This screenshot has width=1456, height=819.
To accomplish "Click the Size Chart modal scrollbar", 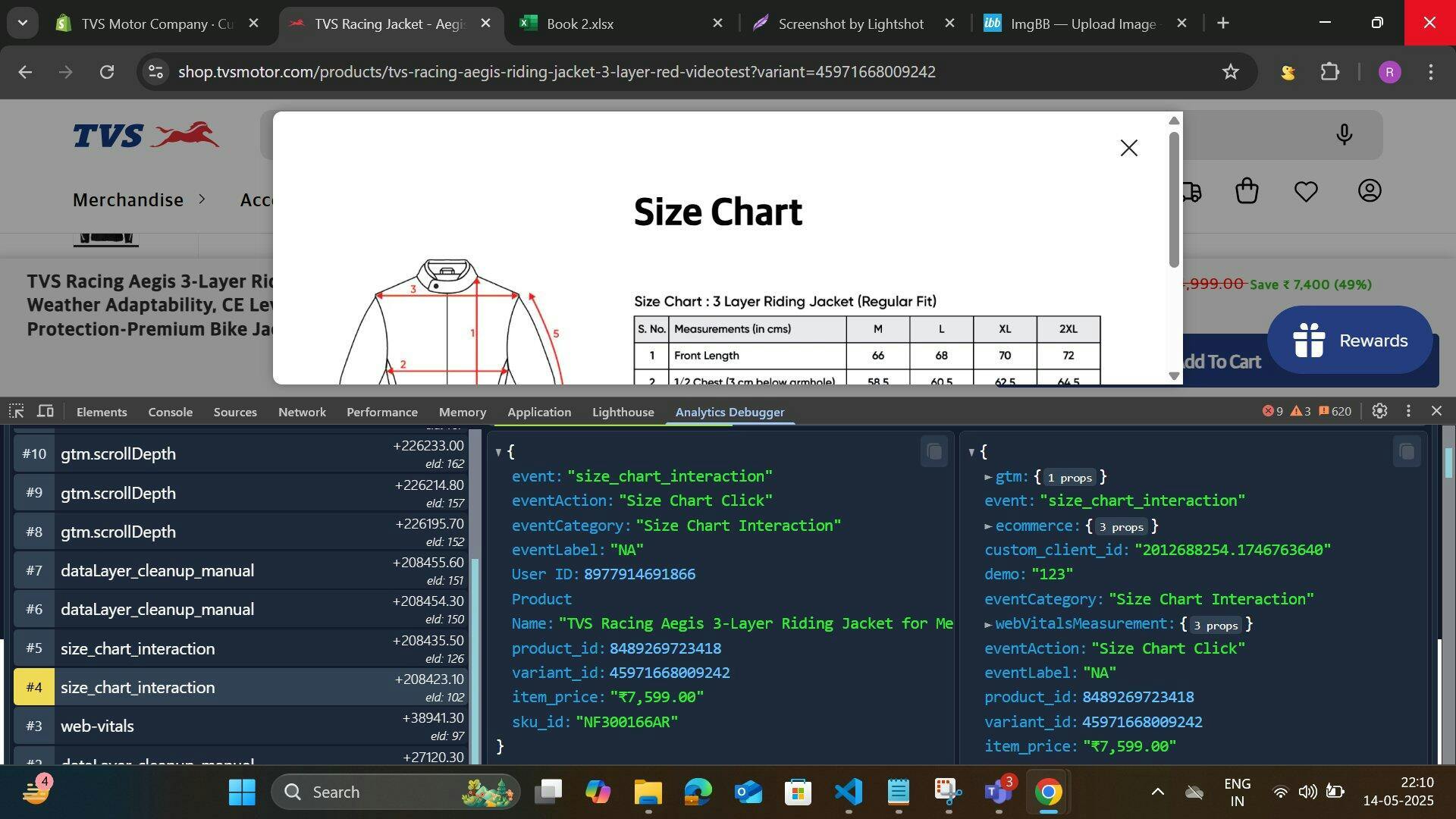I will 1174,199.
